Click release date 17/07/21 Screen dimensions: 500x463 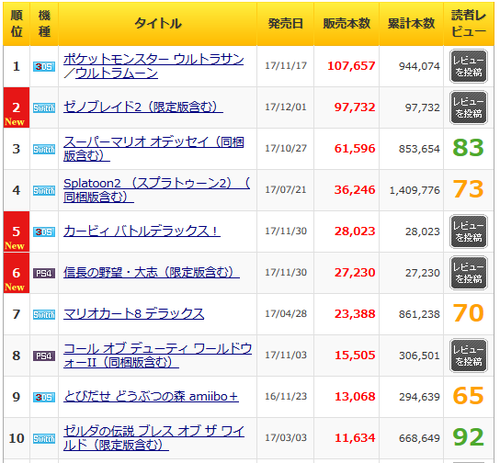point(286,190)
